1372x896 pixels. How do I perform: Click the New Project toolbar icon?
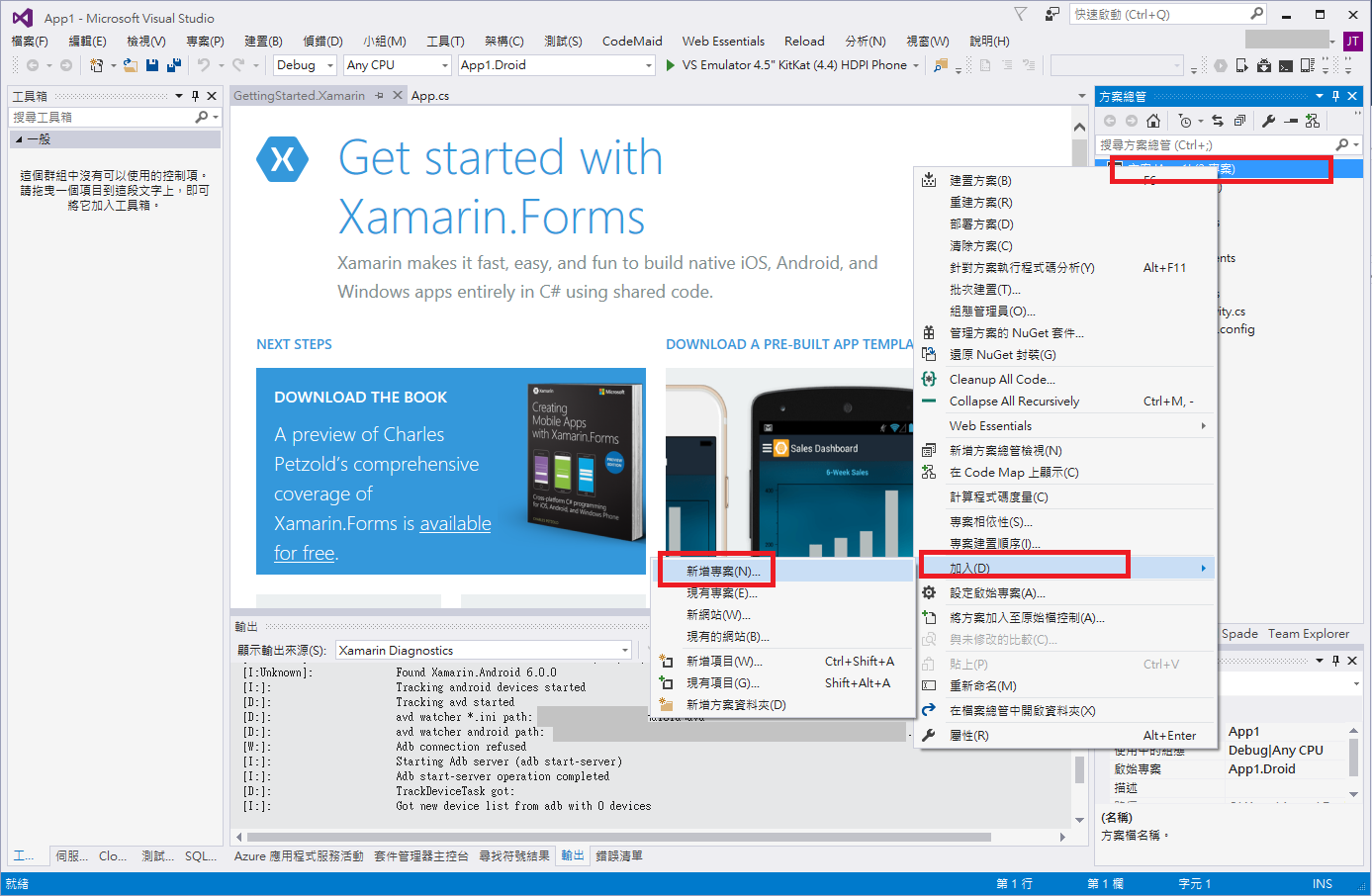96,65
